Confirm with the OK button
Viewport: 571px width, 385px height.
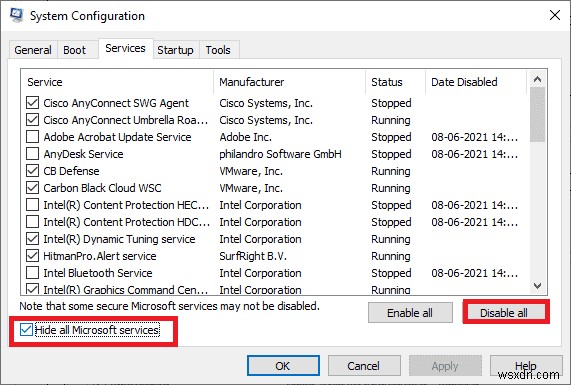(x=283, y=366)
